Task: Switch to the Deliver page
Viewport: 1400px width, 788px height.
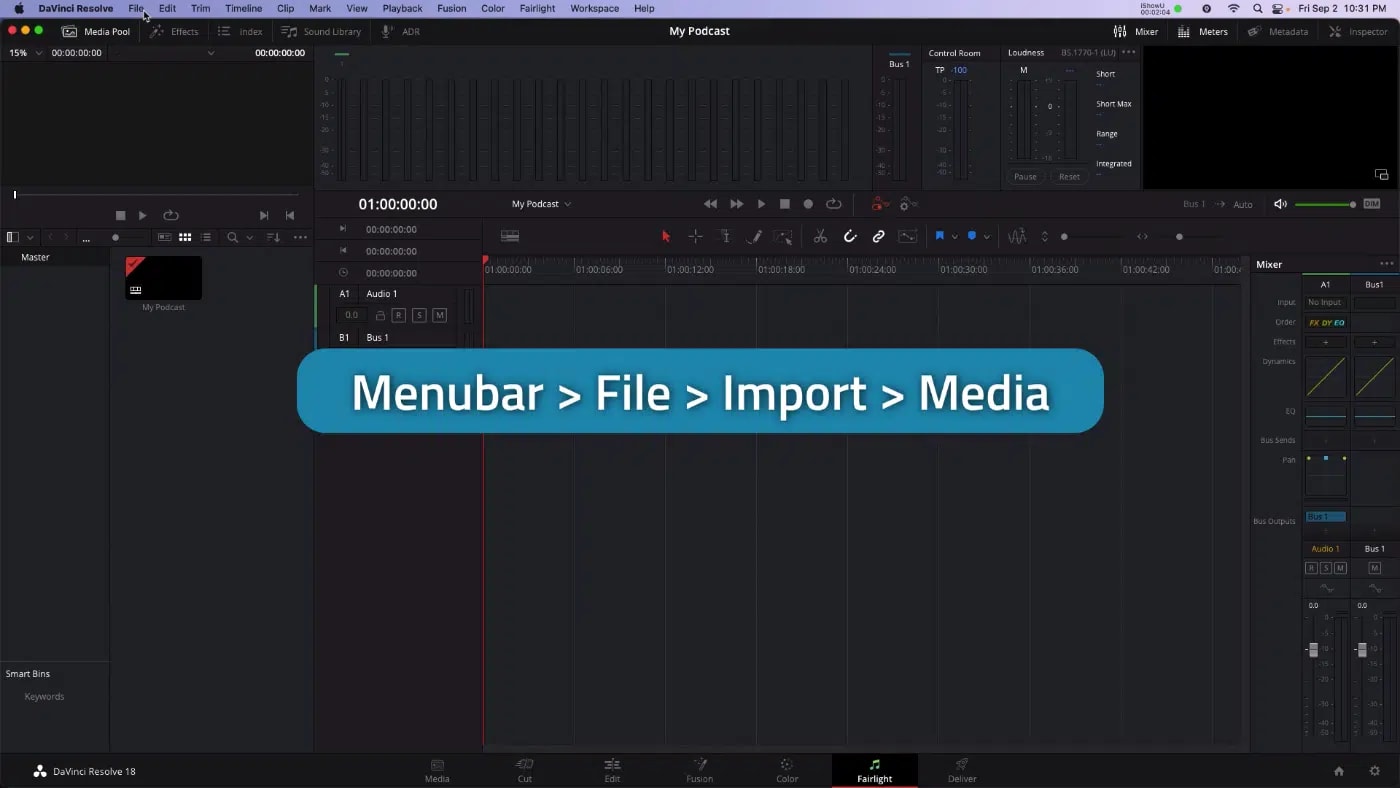Action: point(960,771)
